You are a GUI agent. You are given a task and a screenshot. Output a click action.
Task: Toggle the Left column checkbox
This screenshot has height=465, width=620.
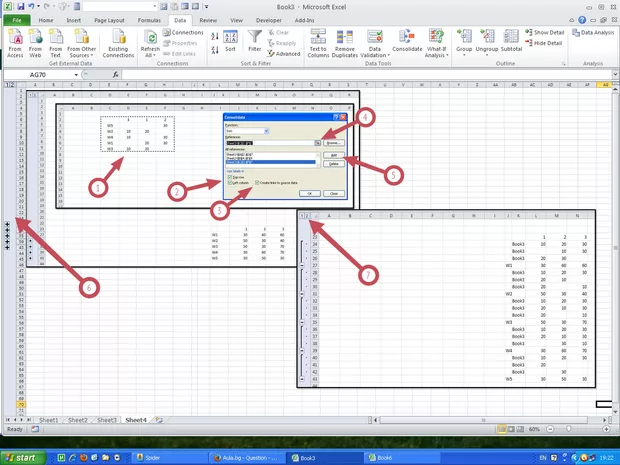coord(229,182)
